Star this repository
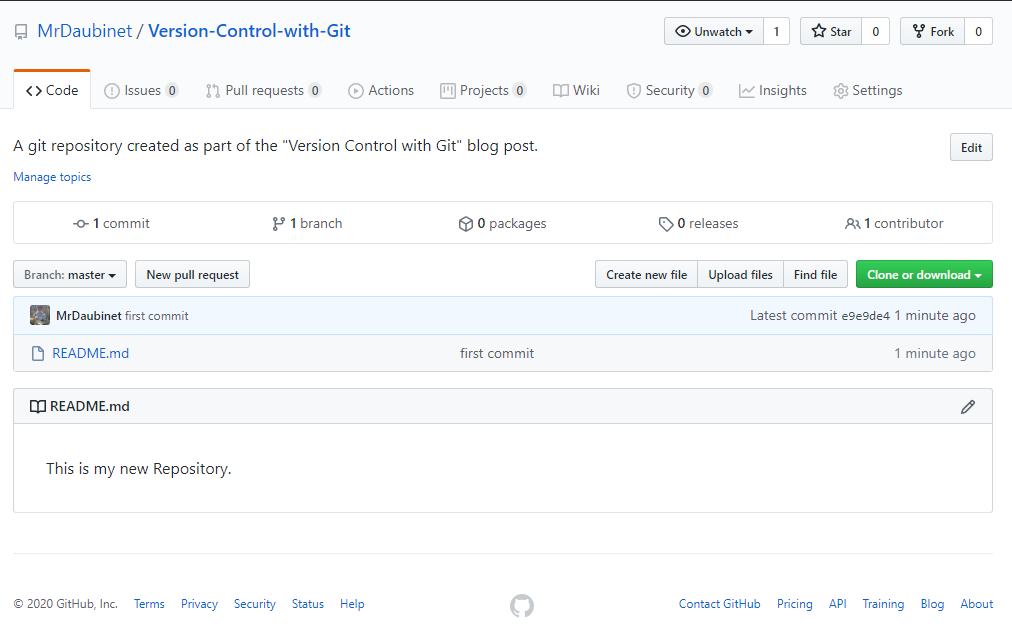1012x632 pixels. coord(831,31)
